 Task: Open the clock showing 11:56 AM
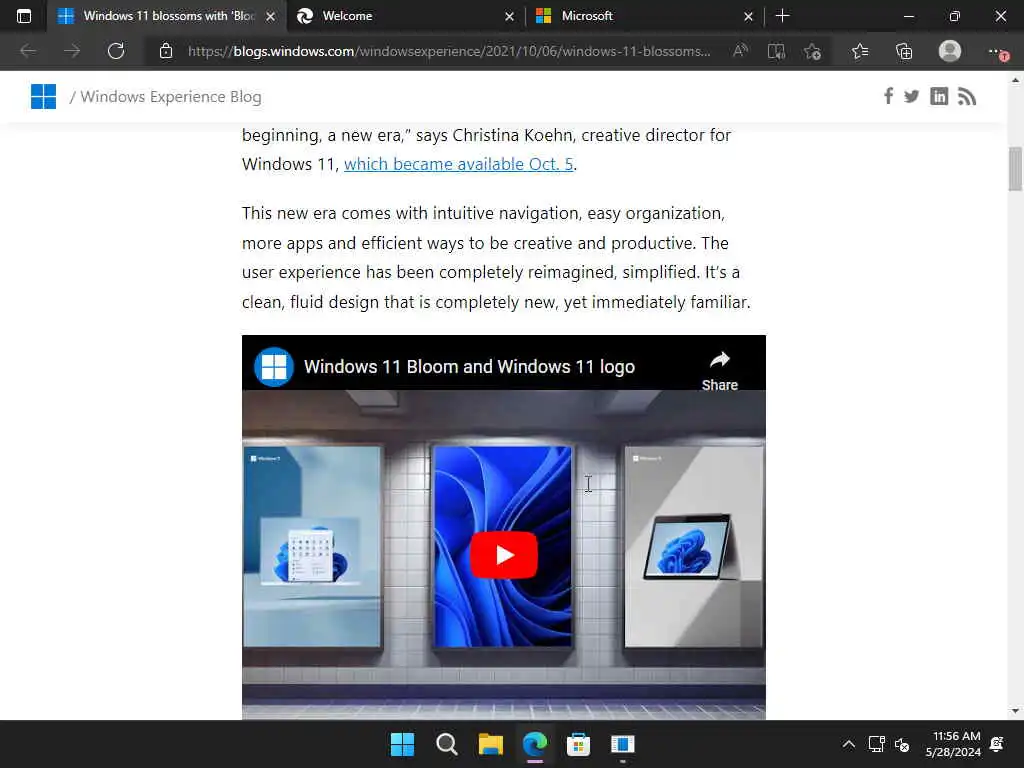tap(953, 744)
